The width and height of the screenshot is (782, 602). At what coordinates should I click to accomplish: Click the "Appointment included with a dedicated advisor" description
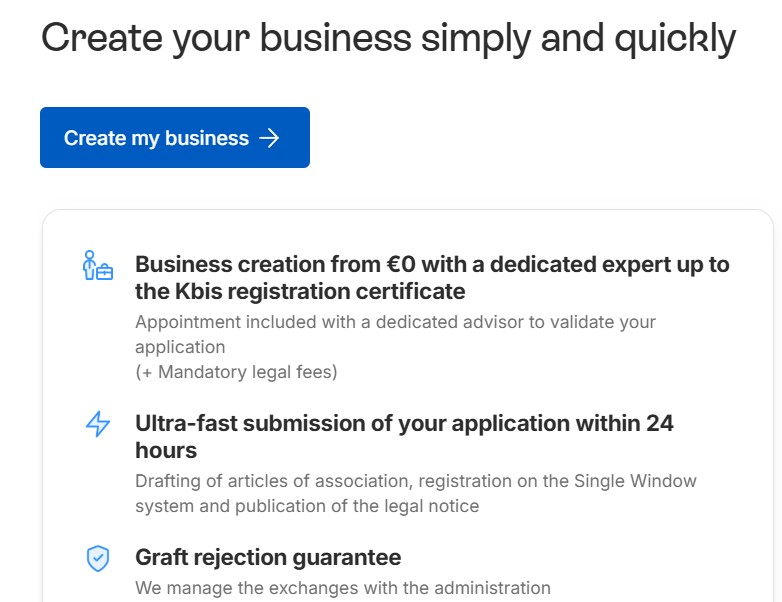pyautogui.click(x=395, y=322)
